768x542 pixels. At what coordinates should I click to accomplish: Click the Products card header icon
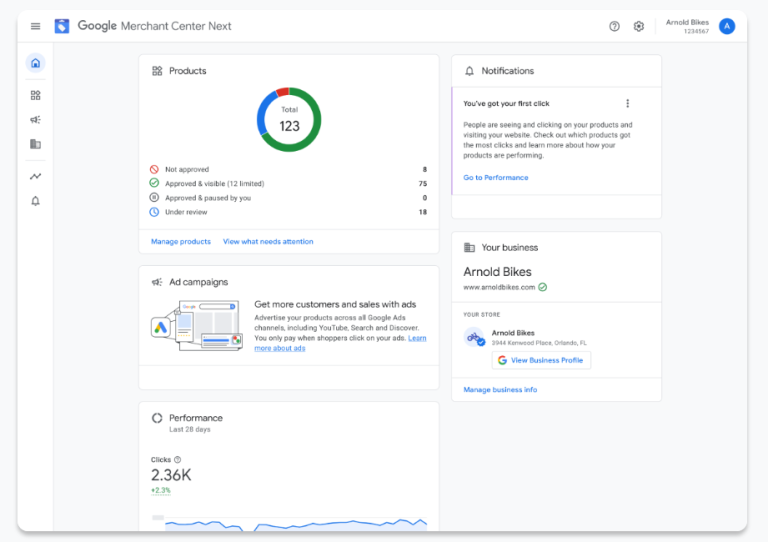click(x=157, y=71)
